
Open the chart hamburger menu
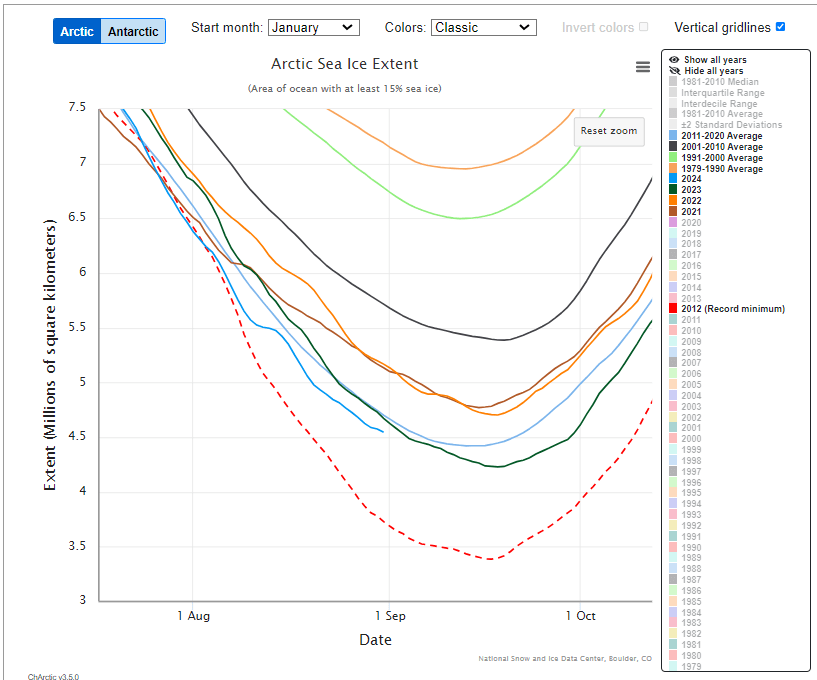(x=643, y=67)
